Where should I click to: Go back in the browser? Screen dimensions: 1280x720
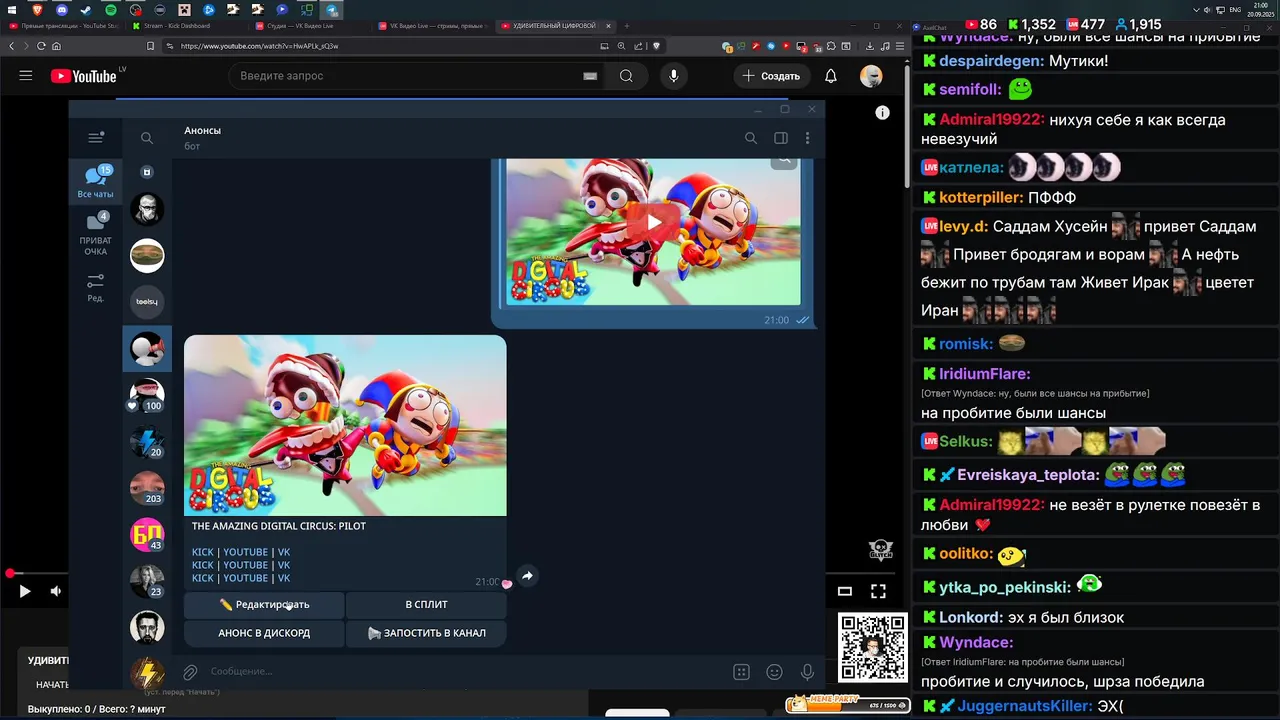(12, 46)
